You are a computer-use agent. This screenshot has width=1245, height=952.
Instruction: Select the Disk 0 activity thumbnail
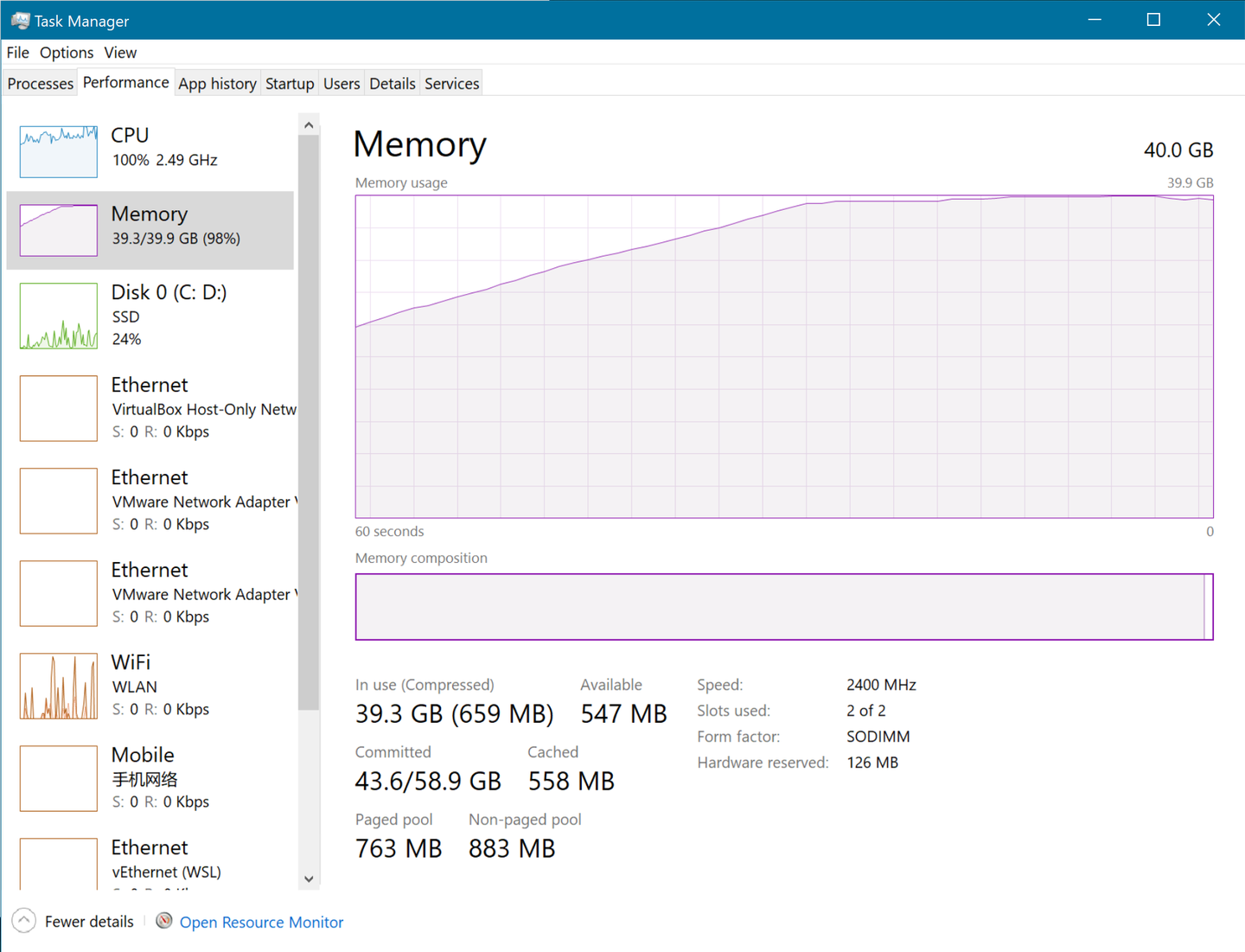pos(59,316)
